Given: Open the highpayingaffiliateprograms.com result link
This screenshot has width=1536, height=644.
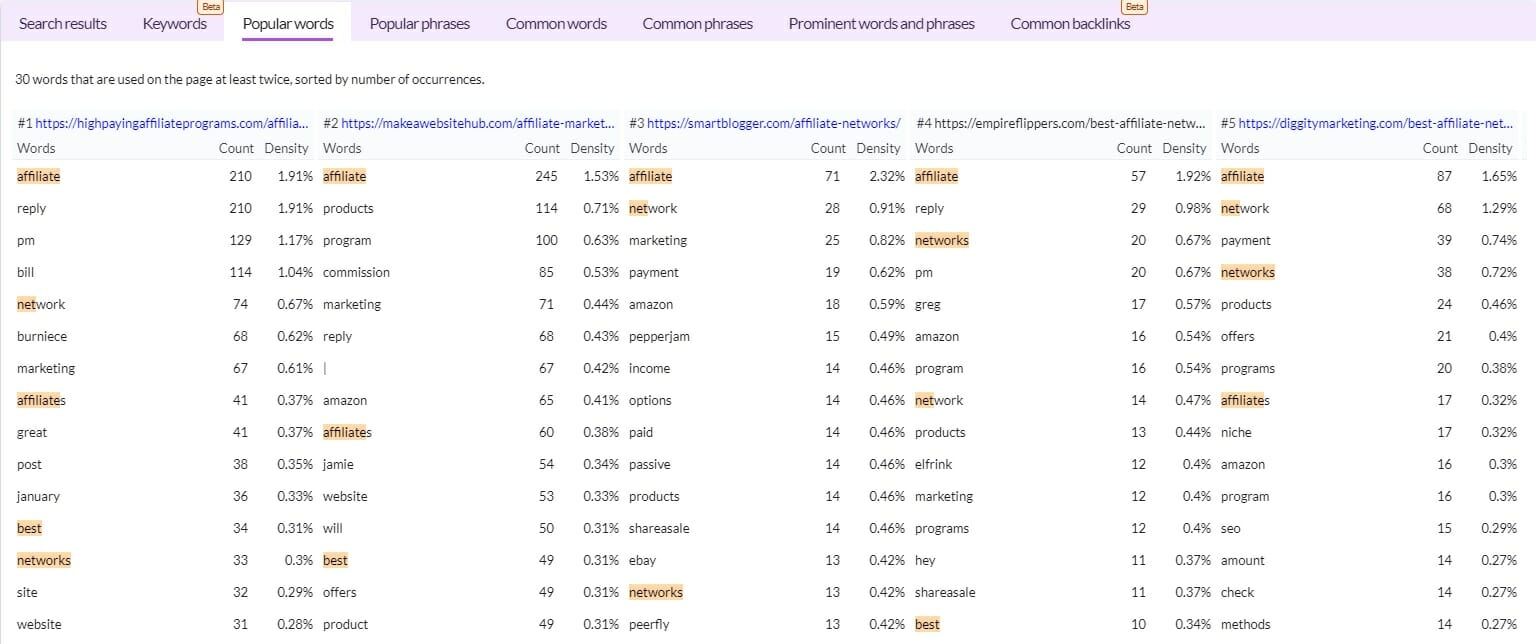Looking at the screenshot, I should [x=171, y=124].
